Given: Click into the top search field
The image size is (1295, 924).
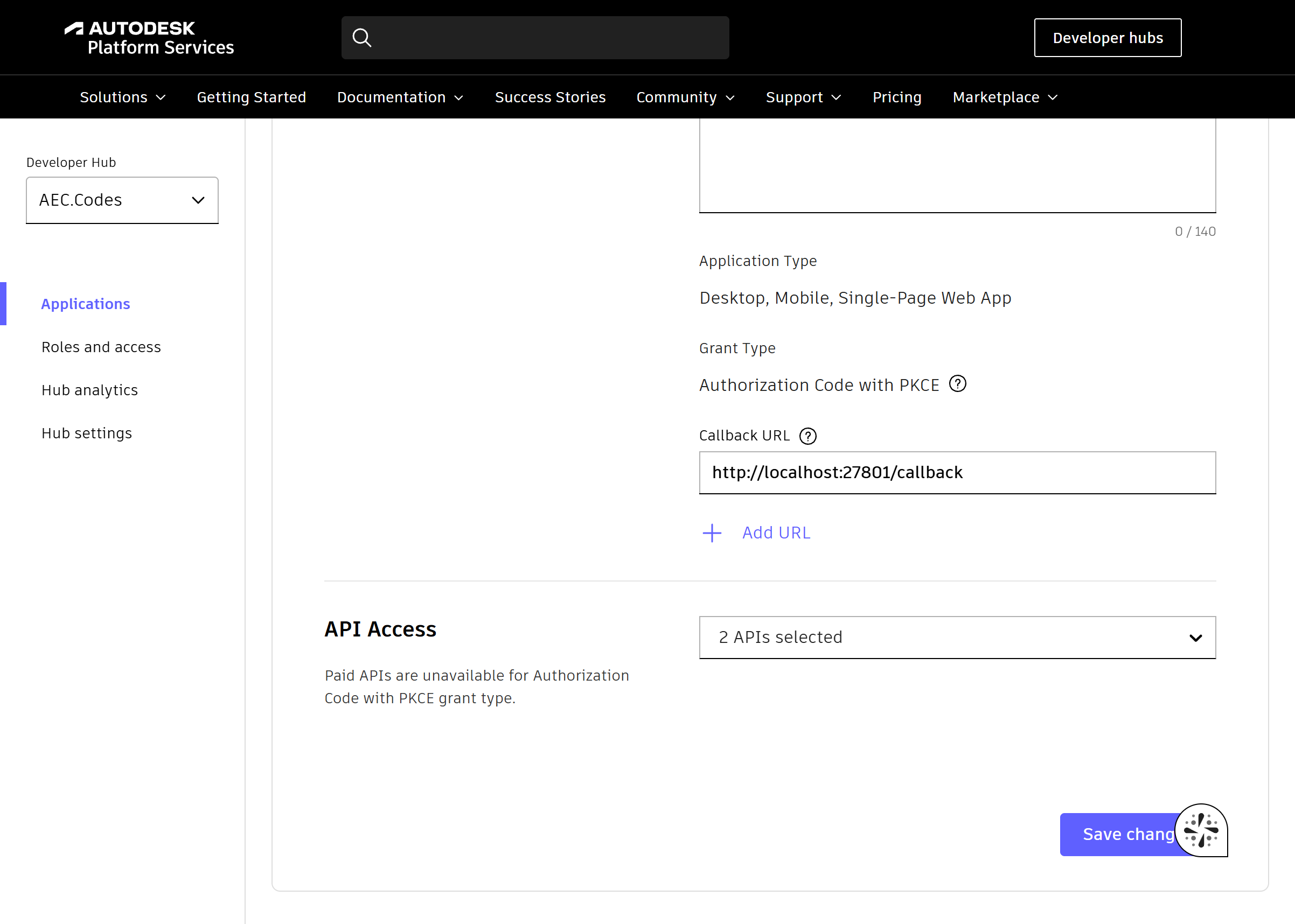Looking at the screenshot, I should pos(535,38).
